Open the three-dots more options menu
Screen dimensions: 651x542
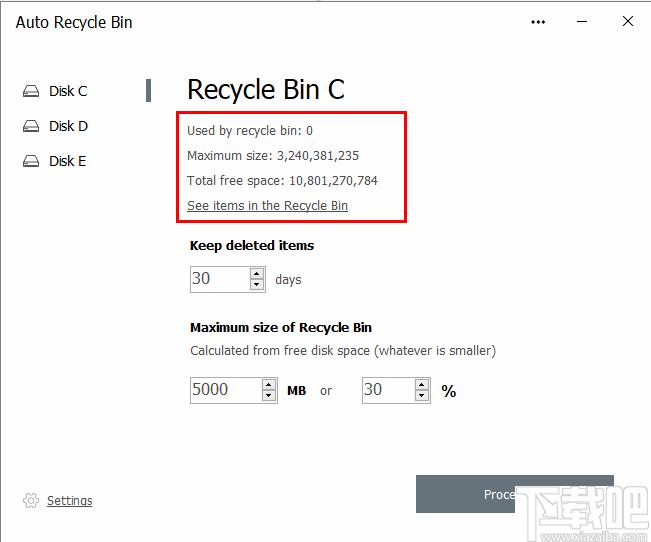tap(538, 22)
